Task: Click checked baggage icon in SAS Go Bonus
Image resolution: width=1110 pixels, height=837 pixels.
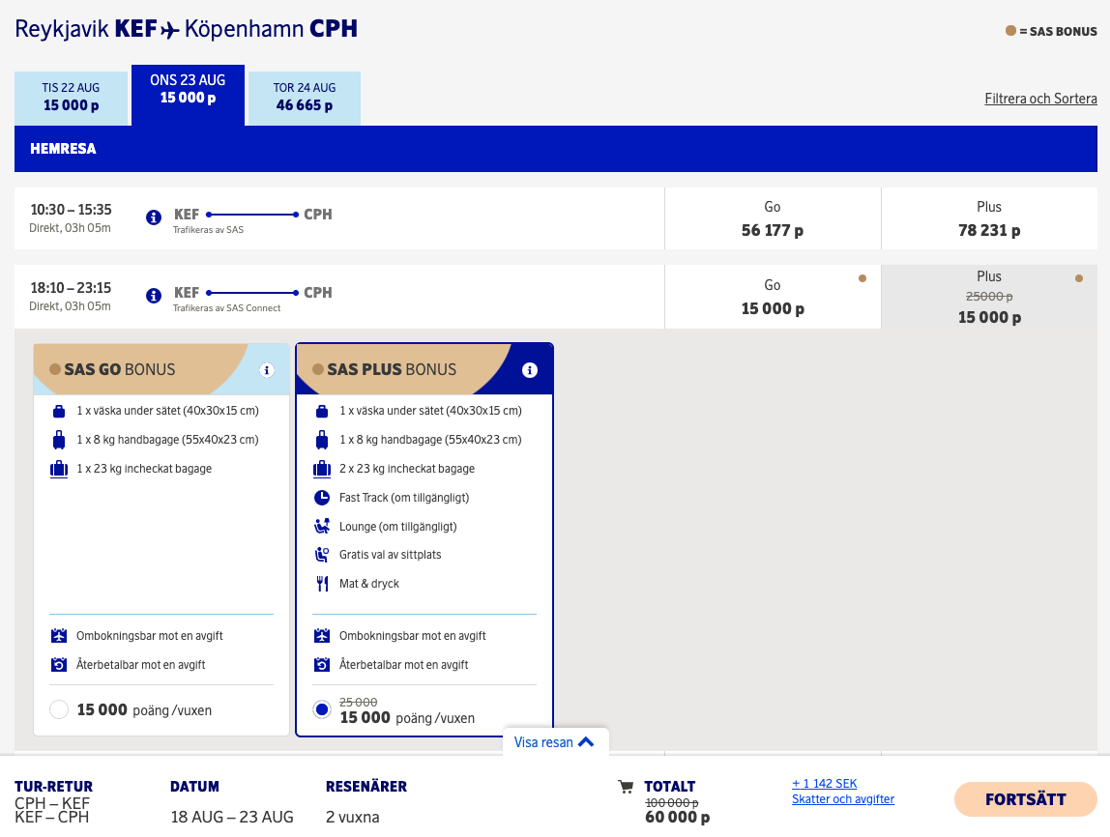Action: pos(59,469)
